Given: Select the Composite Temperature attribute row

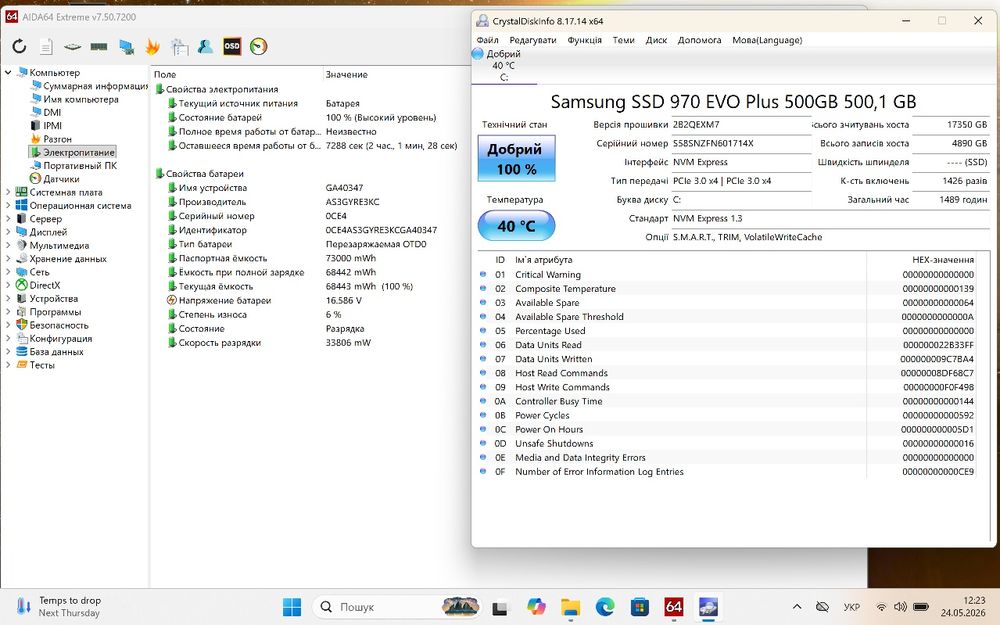Looking at the screenshot, I should coord(727,288).
